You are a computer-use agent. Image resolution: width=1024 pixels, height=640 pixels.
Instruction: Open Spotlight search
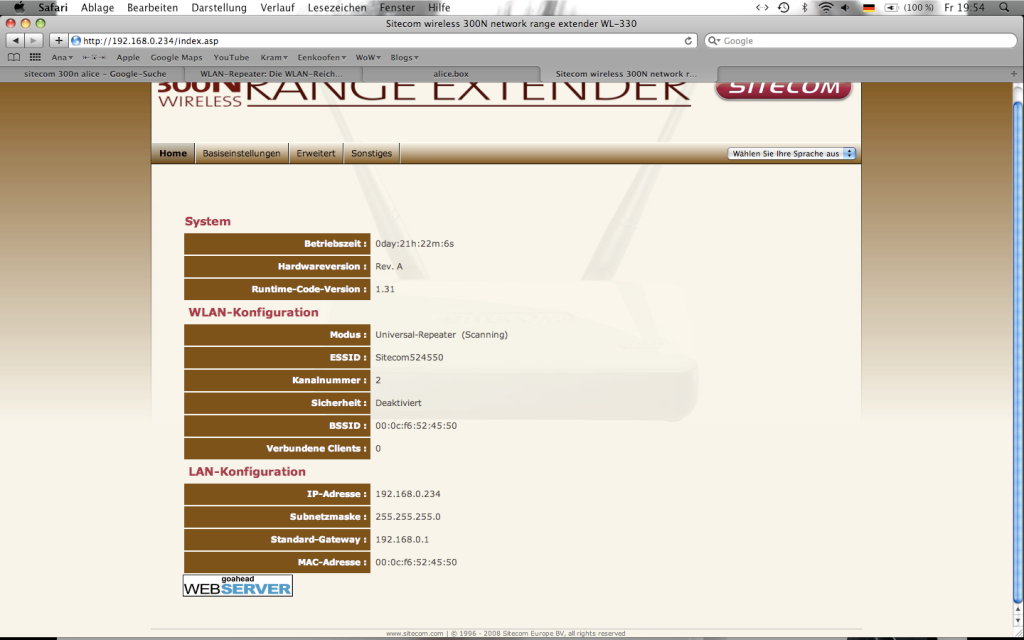(1004, 8)
